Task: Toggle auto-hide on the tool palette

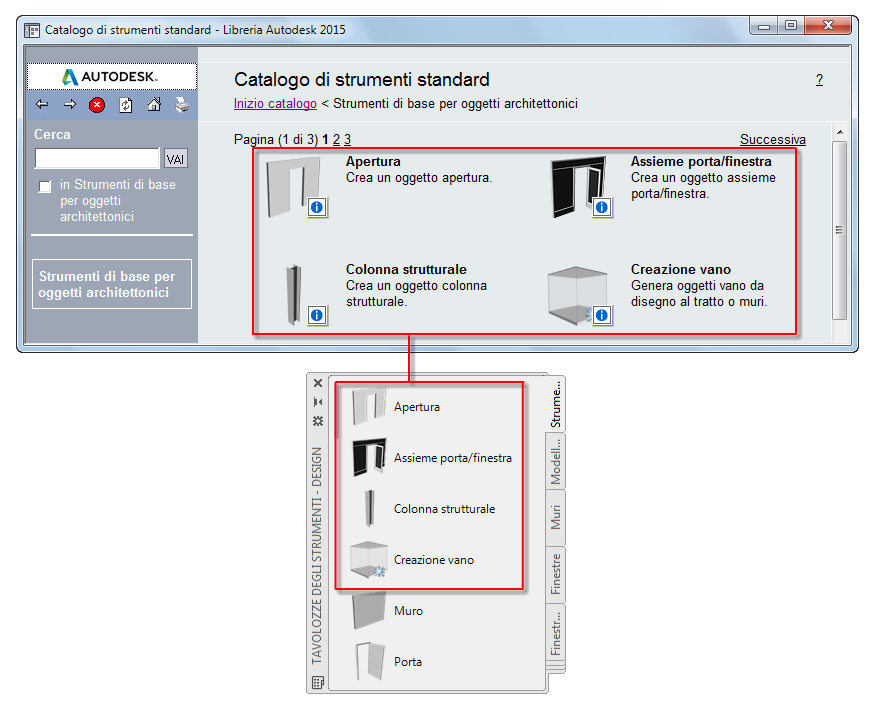Action: (318, 402)
